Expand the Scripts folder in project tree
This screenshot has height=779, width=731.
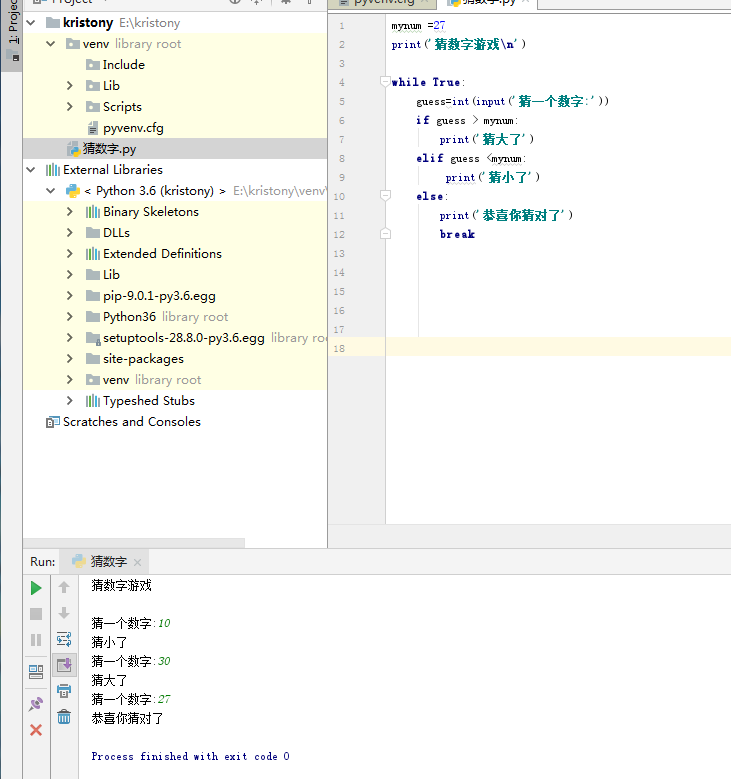pyautogui.click(x=70, y=107)
